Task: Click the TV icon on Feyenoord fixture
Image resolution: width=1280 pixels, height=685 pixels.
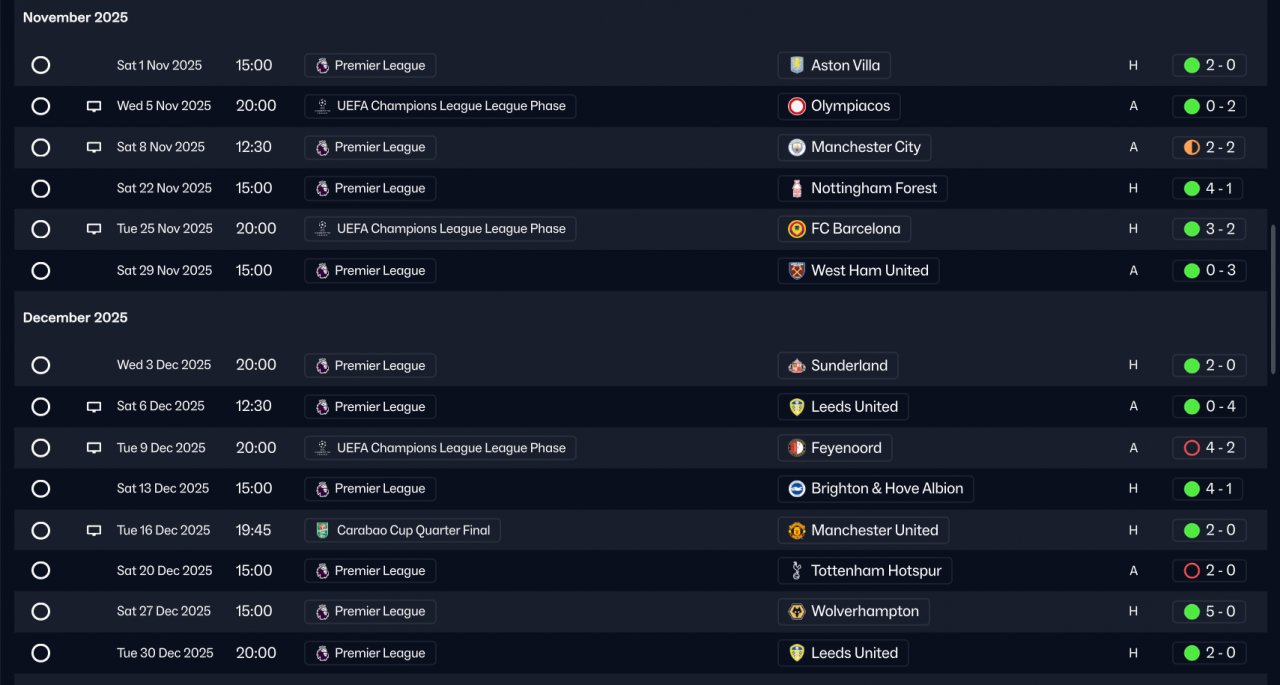Action: click(x=94, y=448)
